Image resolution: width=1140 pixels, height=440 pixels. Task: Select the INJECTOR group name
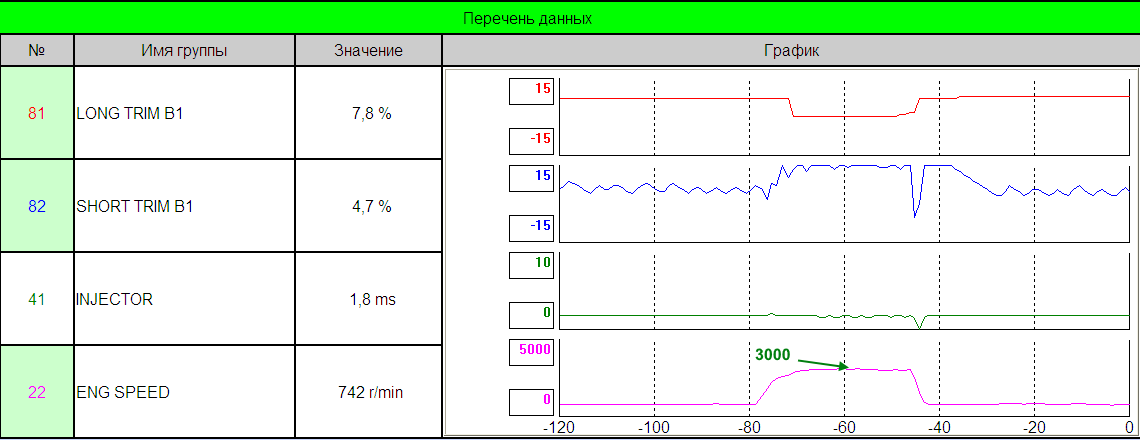[x=114, y=299]
